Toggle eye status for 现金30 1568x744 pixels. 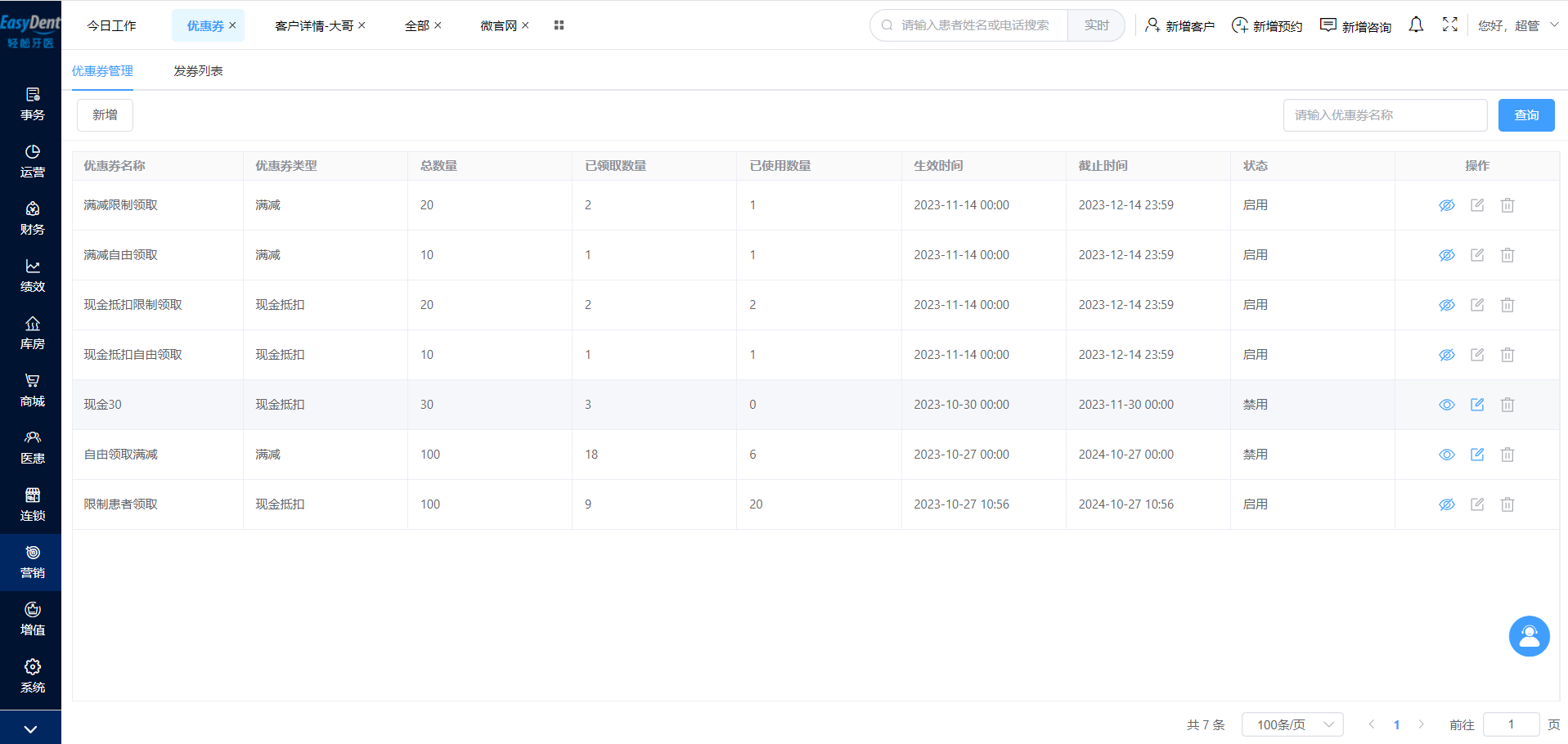[1447, 405]
